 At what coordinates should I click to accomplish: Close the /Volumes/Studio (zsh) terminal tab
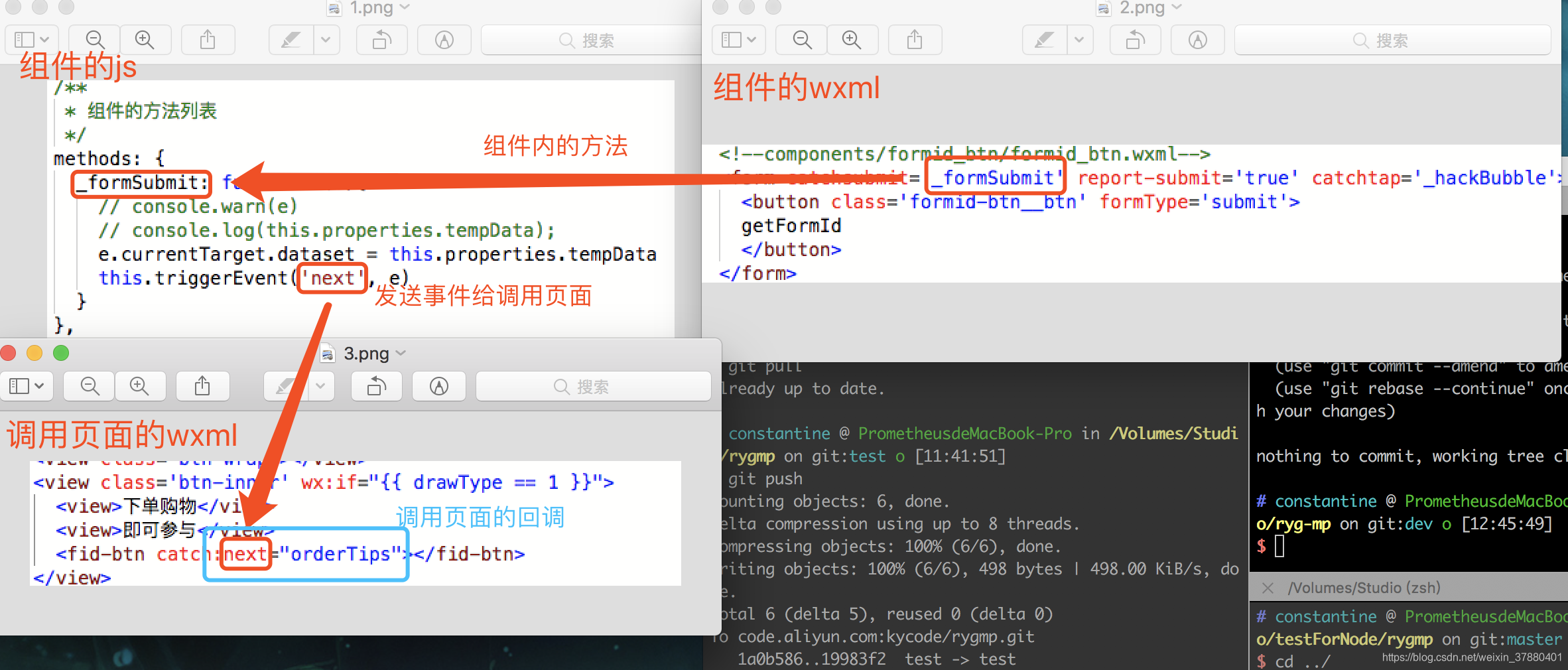pyautogui.click(x=1268, y=588)
